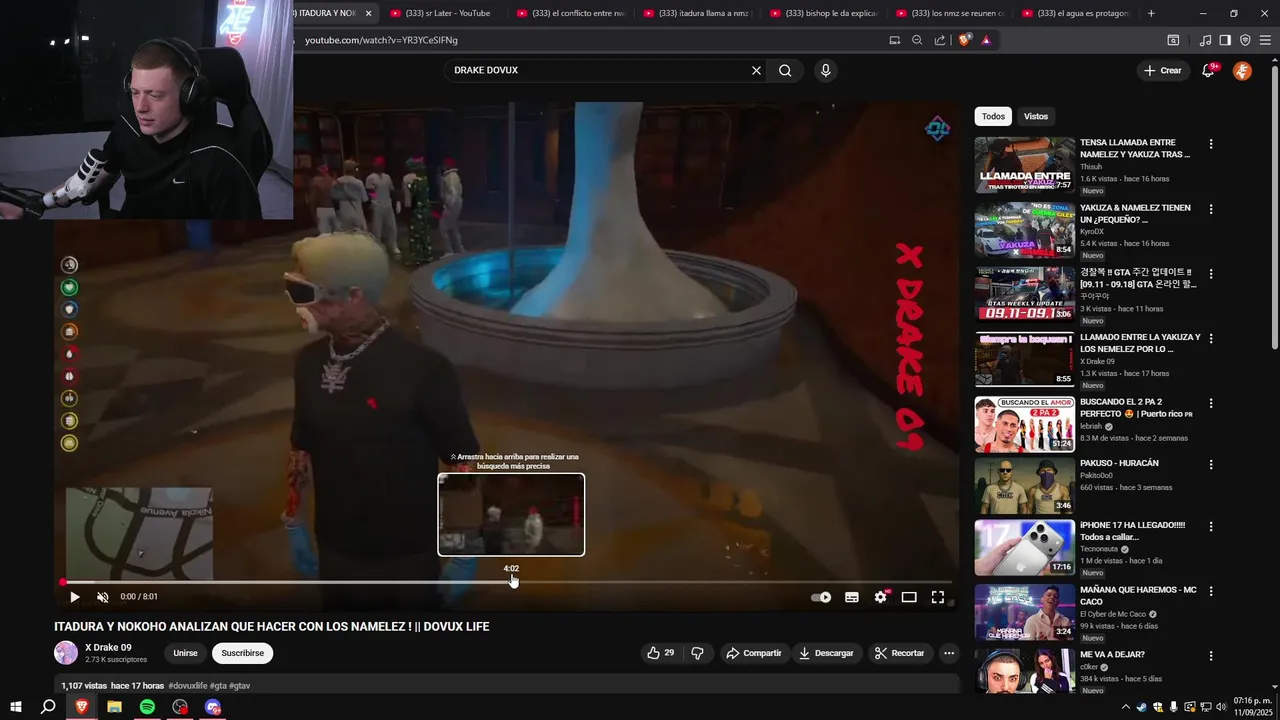Clear the search box text with X
The width and height of the screenshot is (1280, 720).
point(756,70)
